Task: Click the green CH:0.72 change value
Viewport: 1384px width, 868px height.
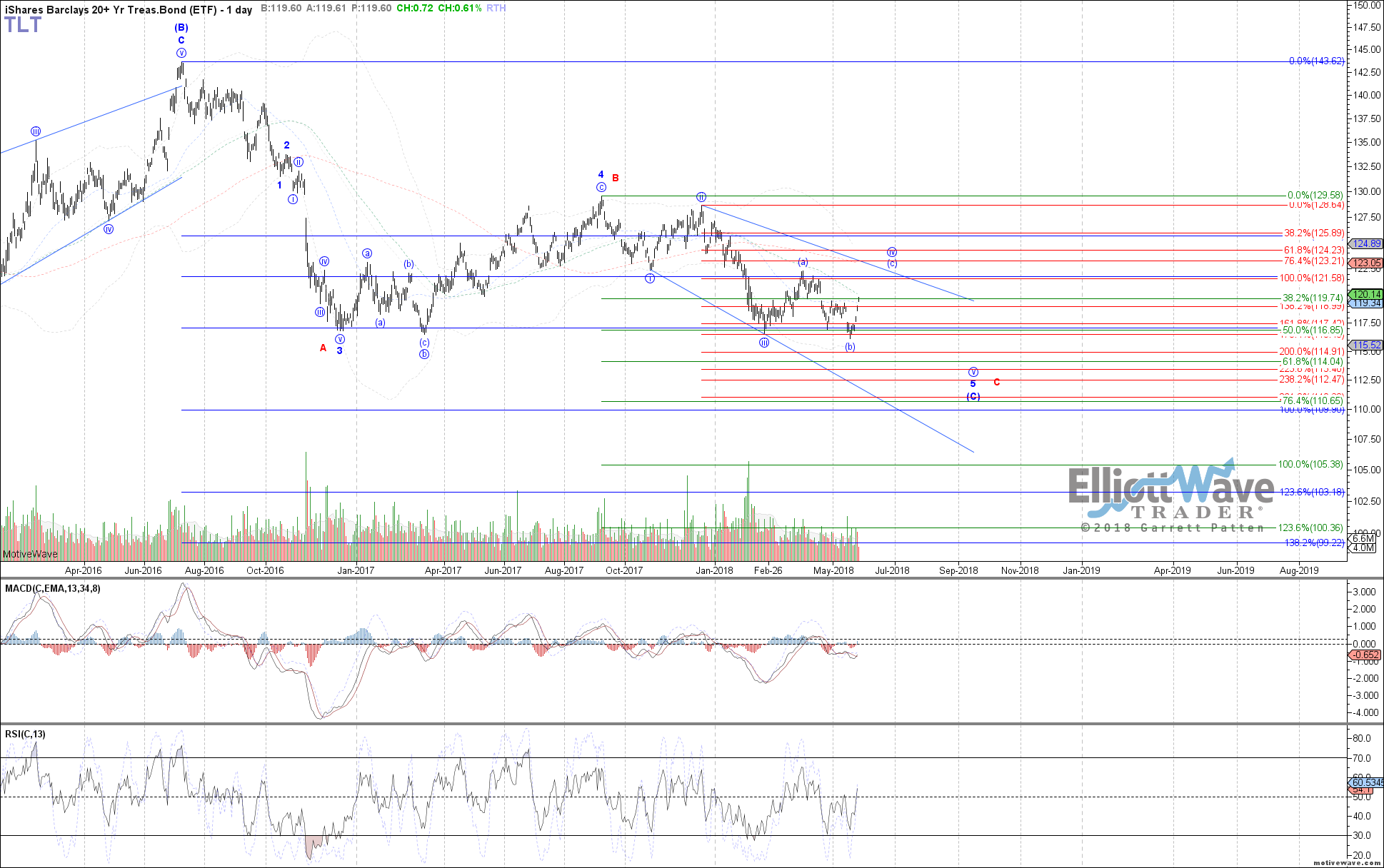Action: tap(415, 9)
